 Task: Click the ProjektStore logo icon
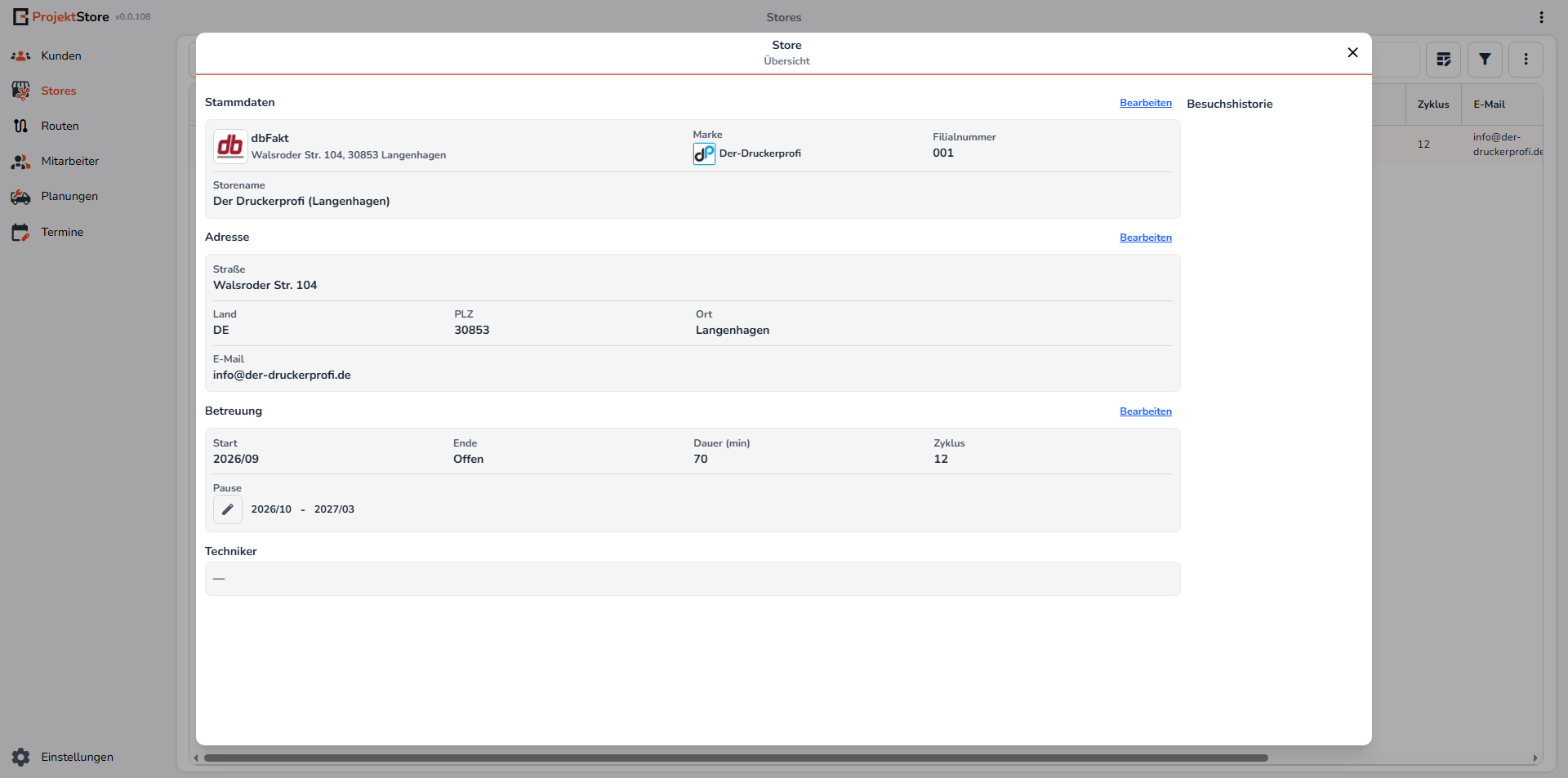tap(20, 16)
